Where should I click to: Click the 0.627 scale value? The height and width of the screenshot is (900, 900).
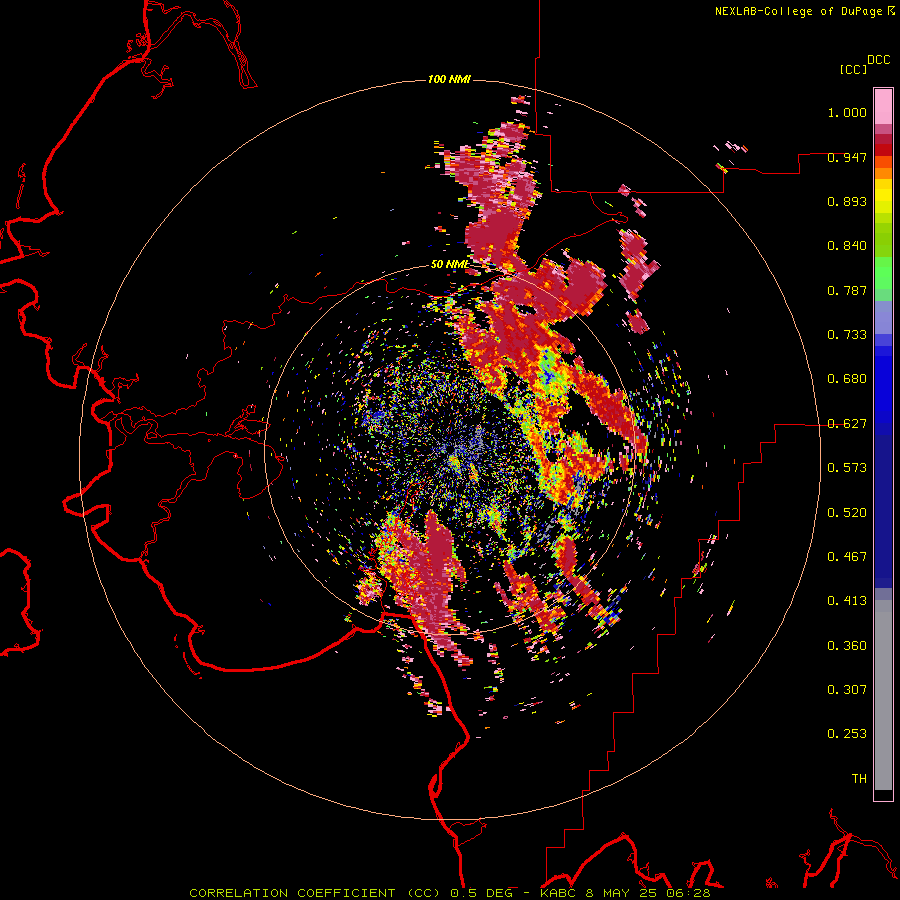click(847, 424)
